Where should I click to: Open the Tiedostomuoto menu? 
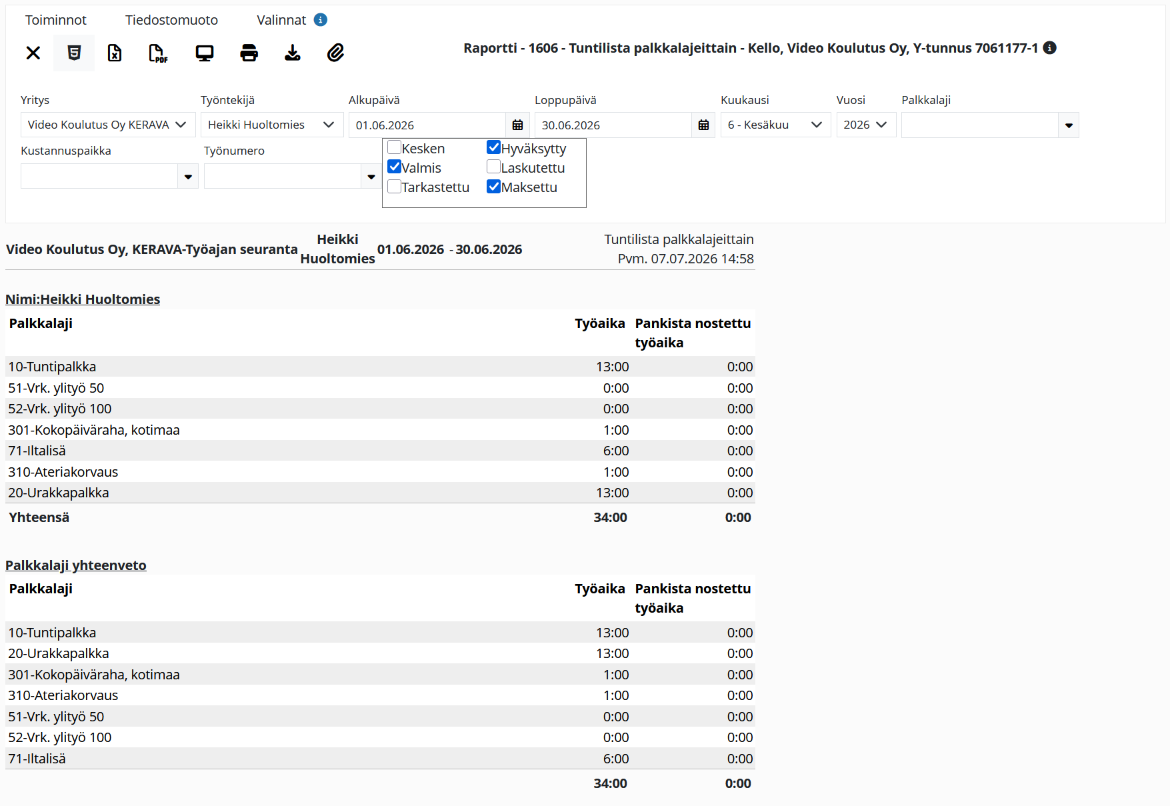(x=172, y=20)
